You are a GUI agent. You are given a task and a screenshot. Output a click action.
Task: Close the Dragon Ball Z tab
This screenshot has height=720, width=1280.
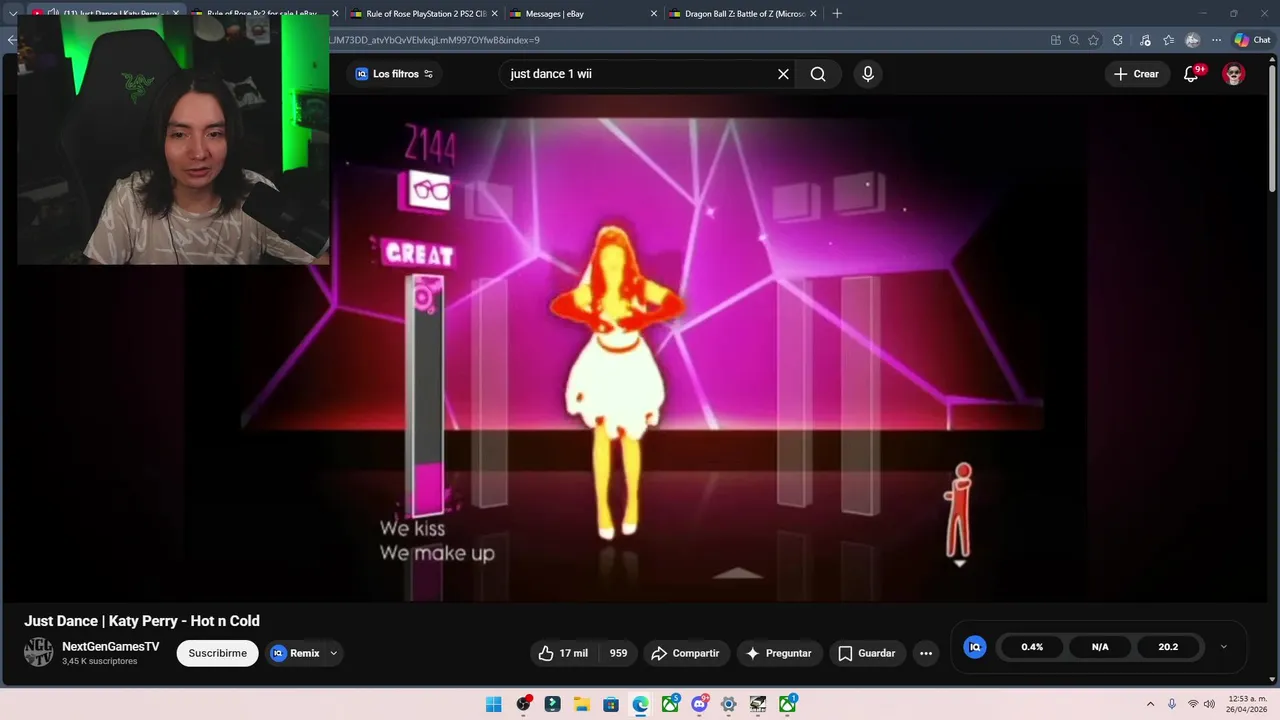813,14
